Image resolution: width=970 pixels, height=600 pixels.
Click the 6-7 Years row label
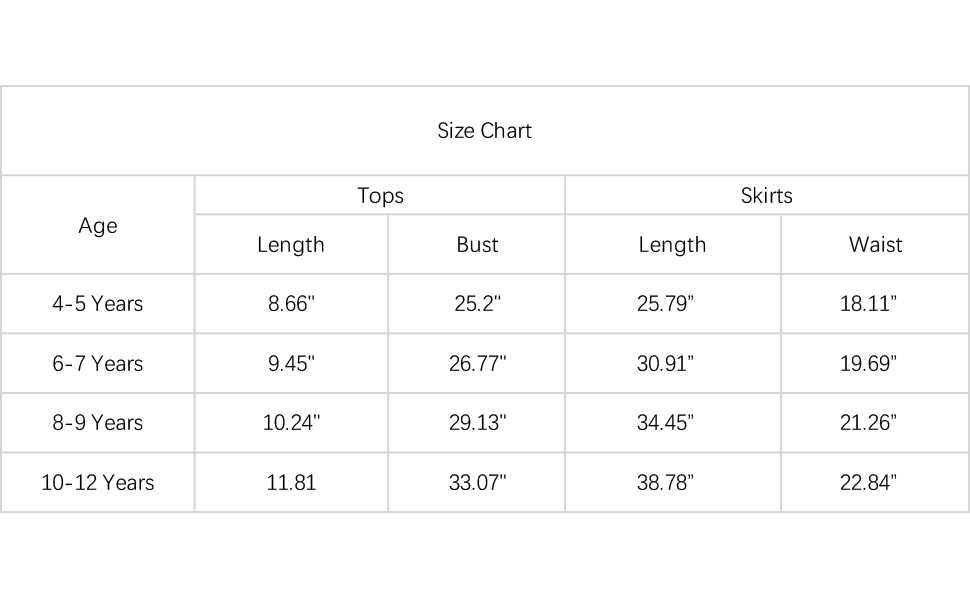pos(98,364)
